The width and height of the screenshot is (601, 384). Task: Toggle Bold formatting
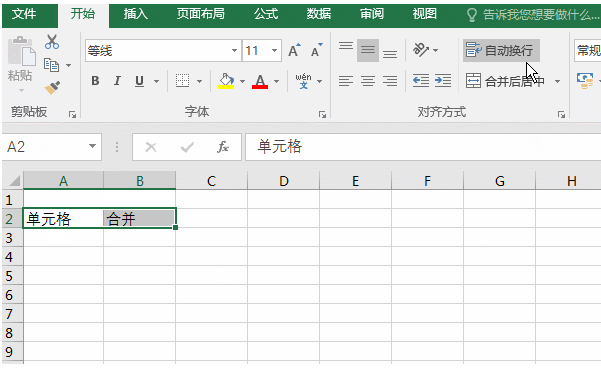(95, 81)
